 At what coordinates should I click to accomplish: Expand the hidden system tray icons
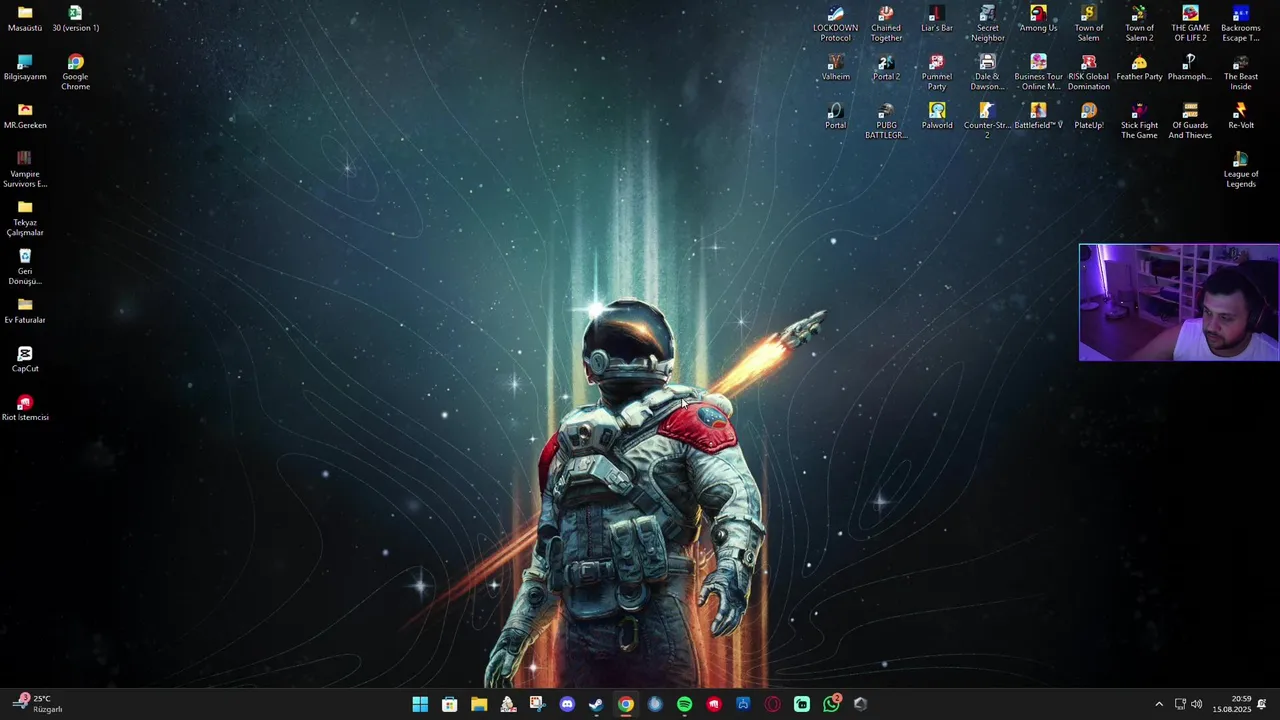click(1159, 704)
